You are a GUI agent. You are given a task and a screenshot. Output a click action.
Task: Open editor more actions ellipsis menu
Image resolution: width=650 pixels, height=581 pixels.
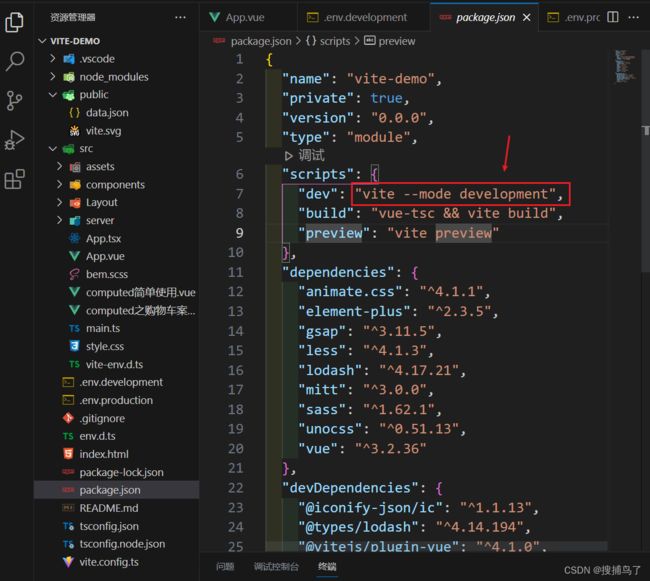click(x=636, y=17)
